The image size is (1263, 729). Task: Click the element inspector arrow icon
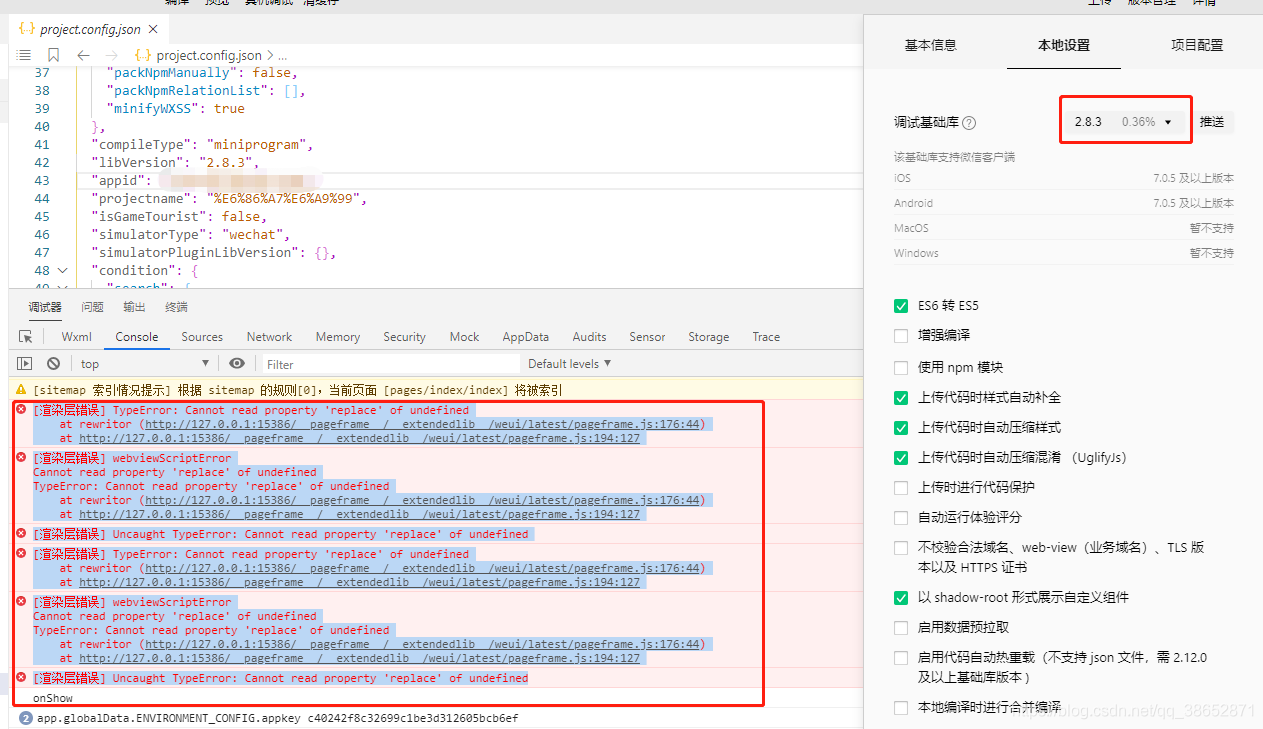[x=26, y=337]
